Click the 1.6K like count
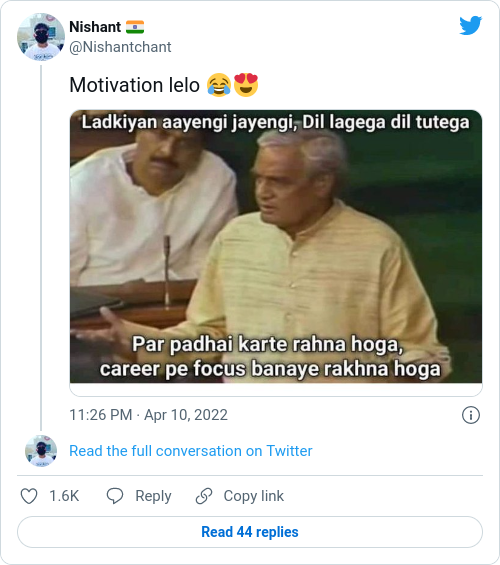 64,496
